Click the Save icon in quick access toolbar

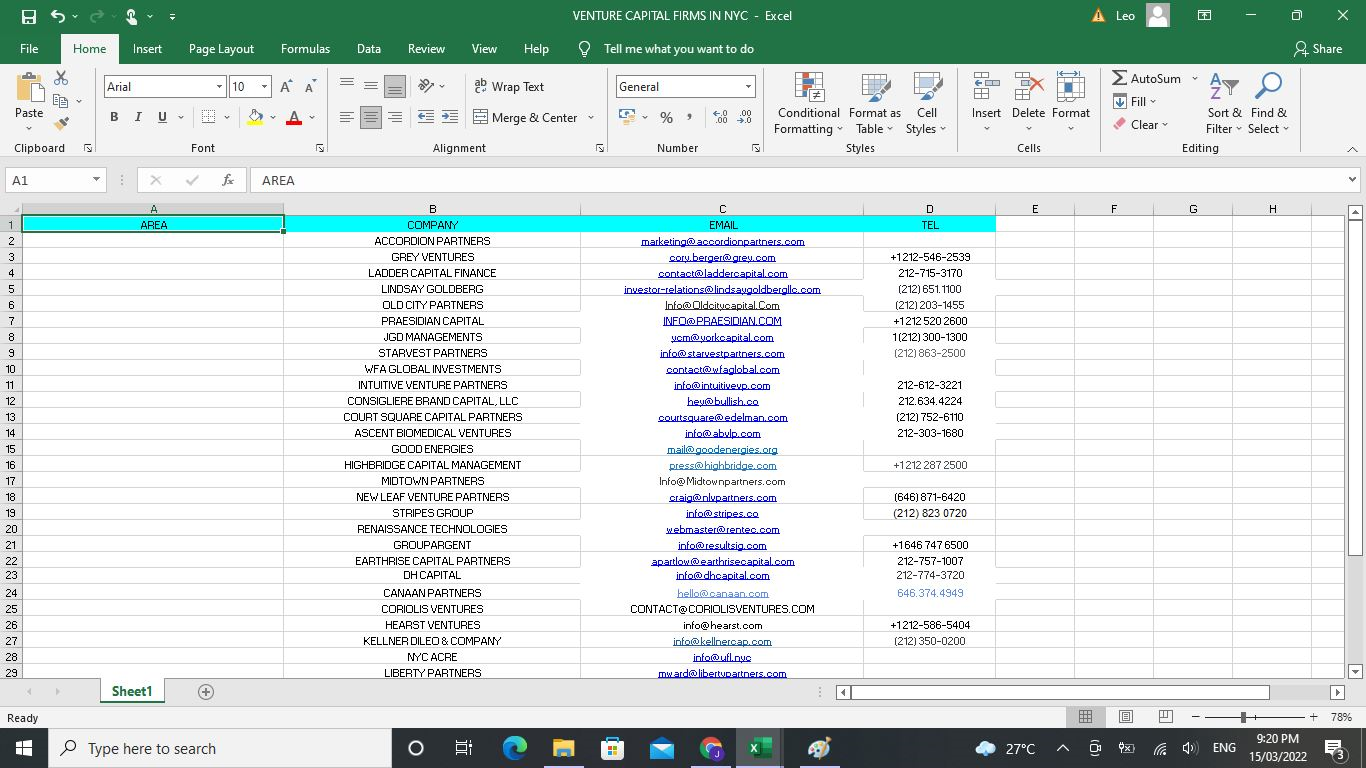28,16
